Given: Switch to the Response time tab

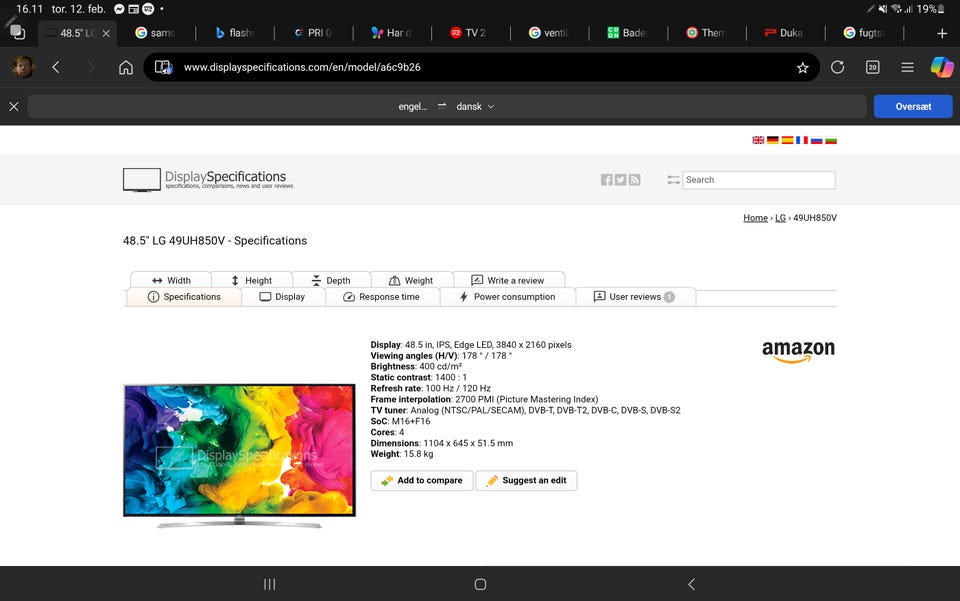Looking at the screenshot, I should [381, 297].
